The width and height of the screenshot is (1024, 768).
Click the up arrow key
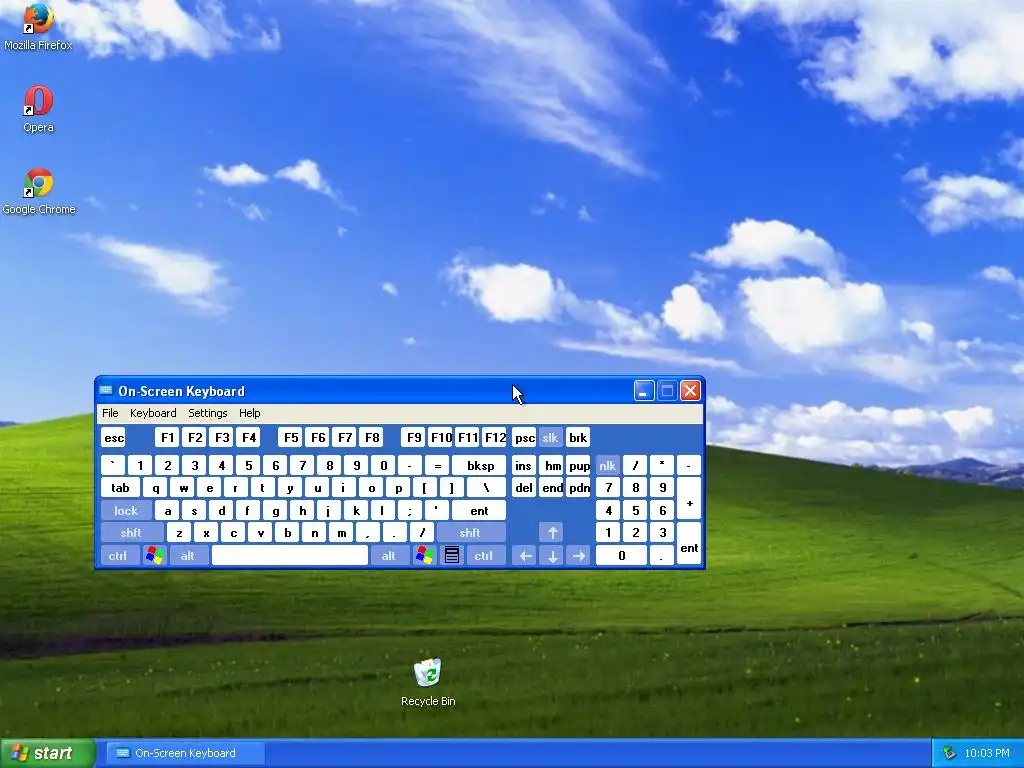(552, 533)
